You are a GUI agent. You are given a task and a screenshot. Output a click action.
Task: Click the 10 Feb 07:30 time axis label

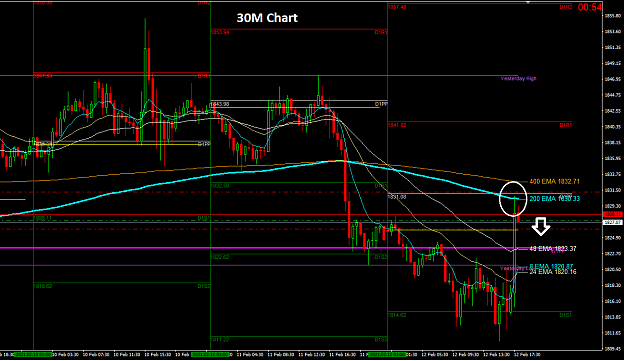point(97,354)
